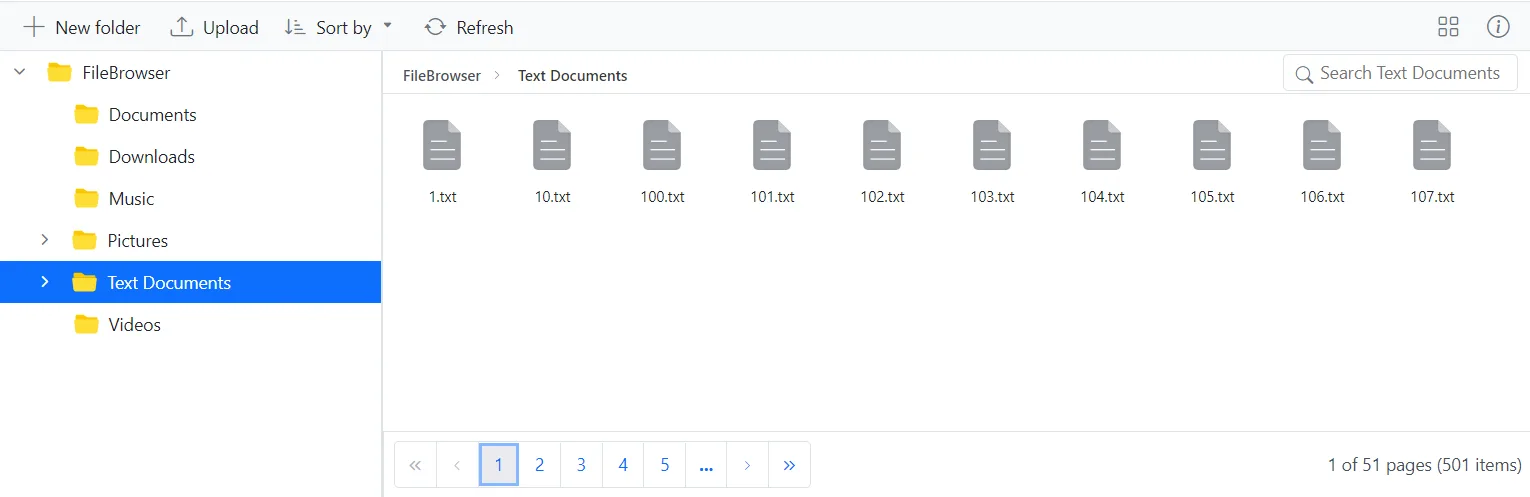Switch view using the grid layout icon
The height and width of the screenshot is (497, 1530).
pyautogui.click(x=1448, y=27)
